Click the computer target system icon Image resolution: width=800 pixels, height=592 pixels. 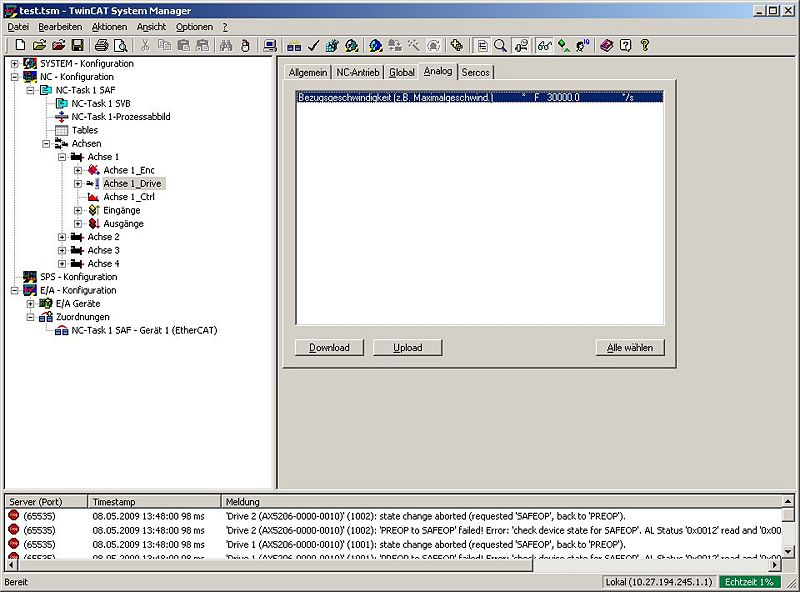(x=270, y=45)
